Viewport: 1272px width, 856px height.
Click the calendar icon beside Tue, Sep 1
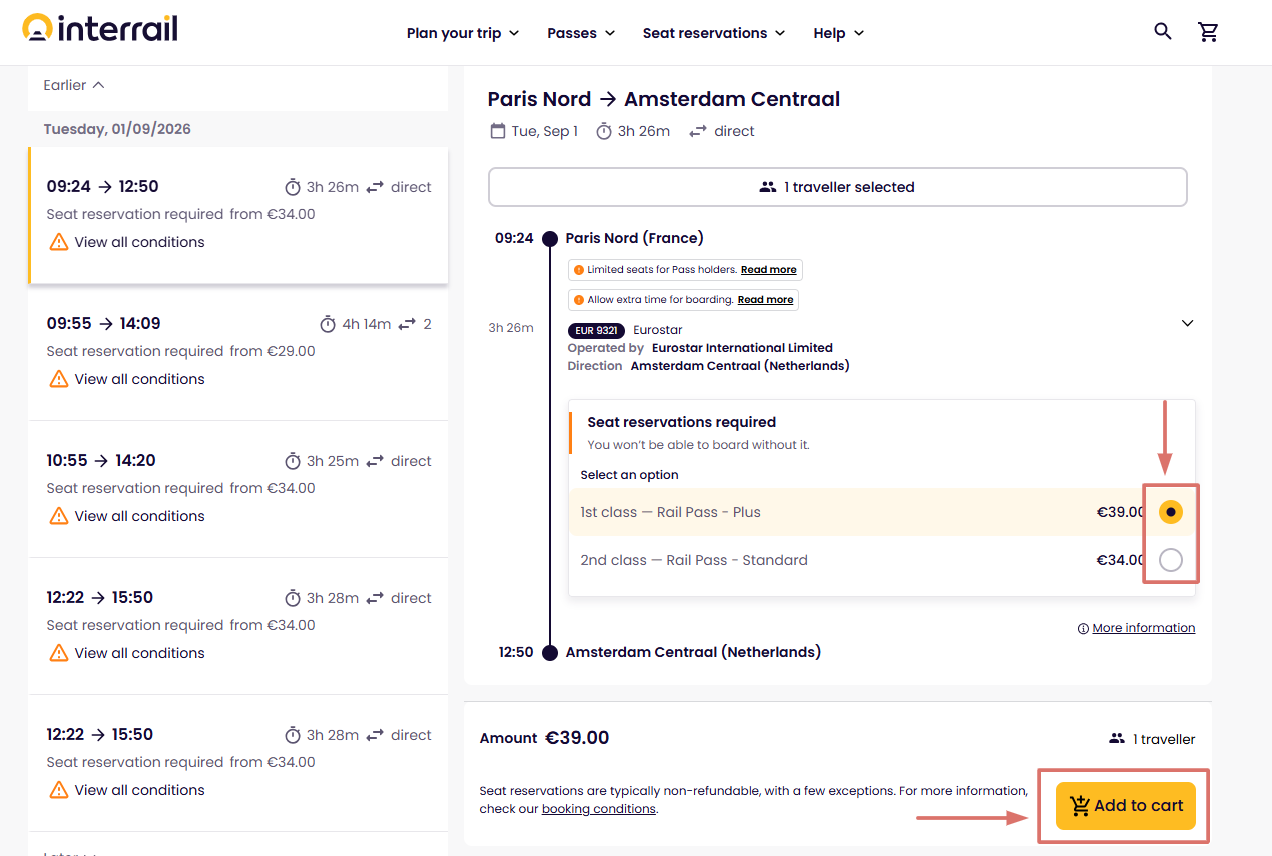pyautogui.click(x=497, y=131)
